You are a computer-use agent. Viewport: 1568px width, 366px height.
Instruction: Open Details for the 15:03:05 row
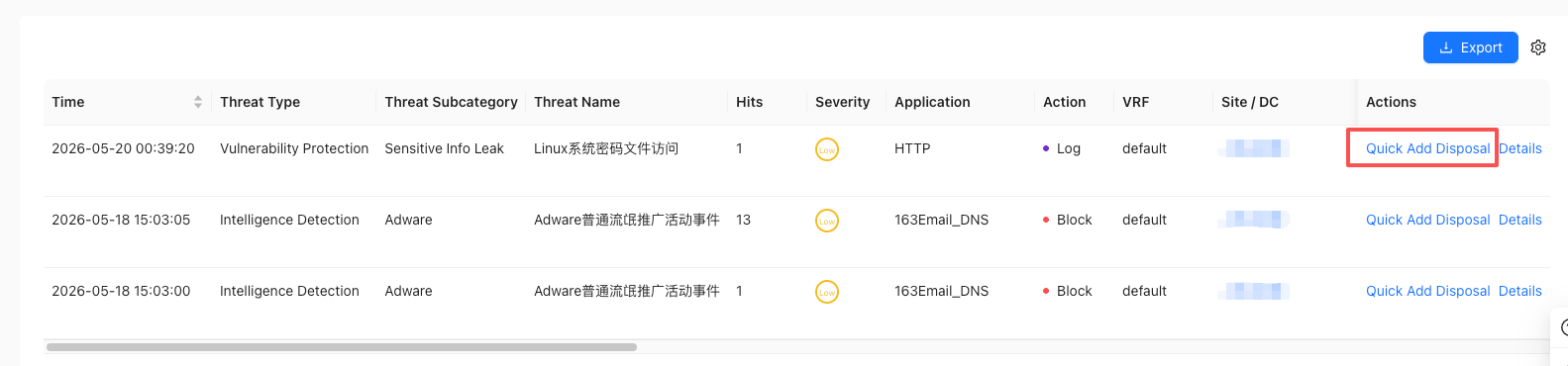click(x=1519, y=220)
